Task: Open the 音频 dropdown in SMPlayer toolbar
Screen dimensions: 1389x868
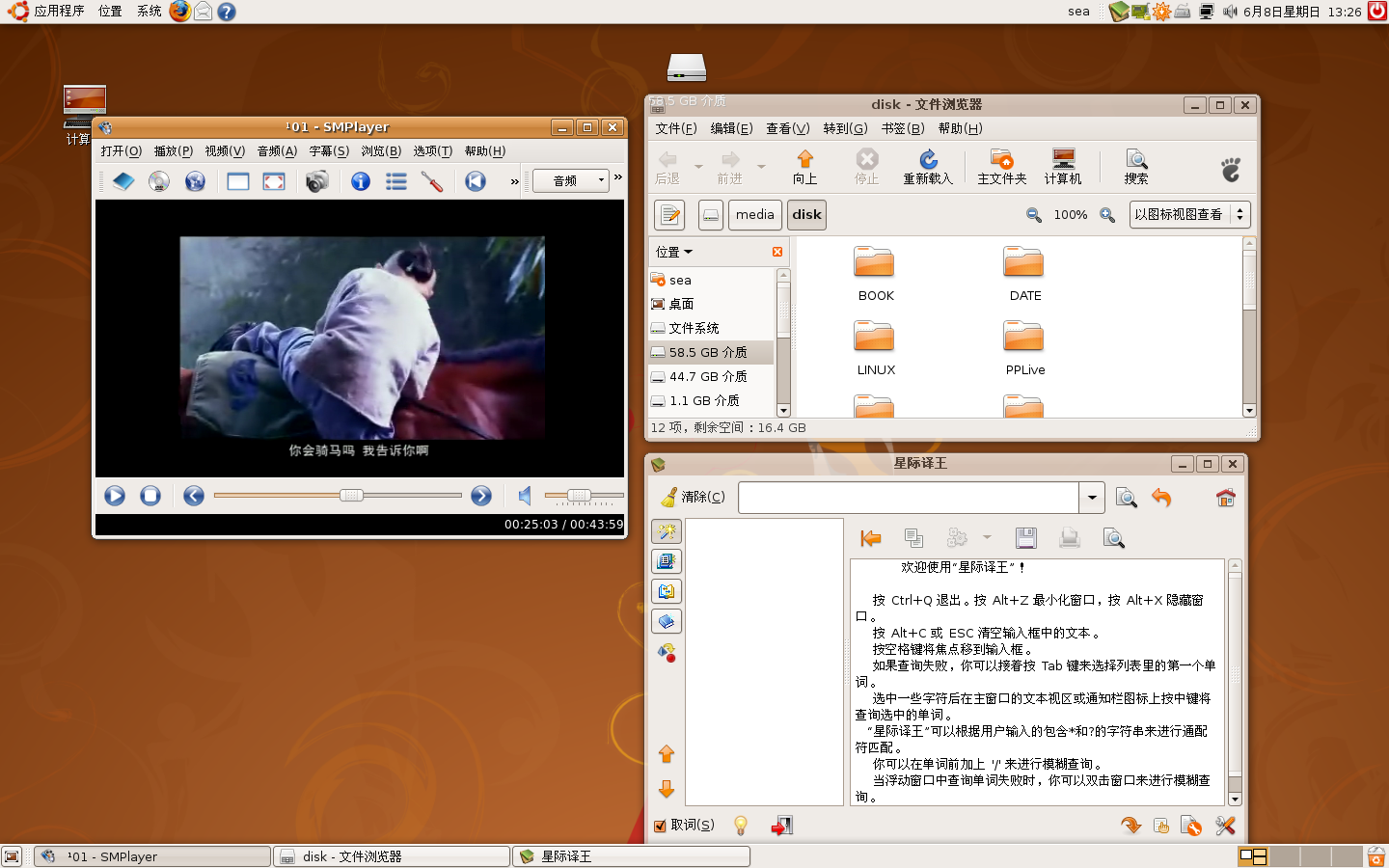Action: point(570,180)
